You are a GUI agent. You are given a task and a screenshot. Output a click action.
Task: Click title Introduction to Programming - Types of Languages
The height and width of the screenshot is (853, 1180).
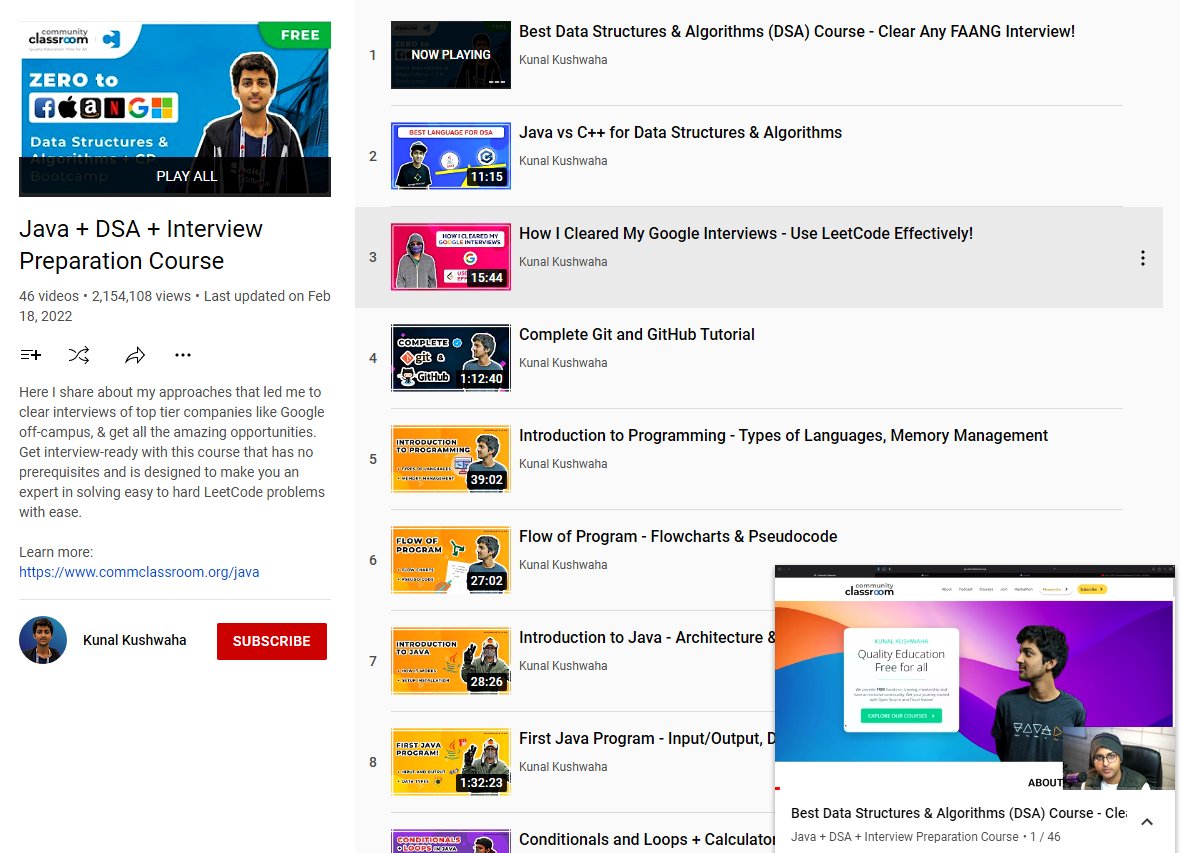point(783,435)
